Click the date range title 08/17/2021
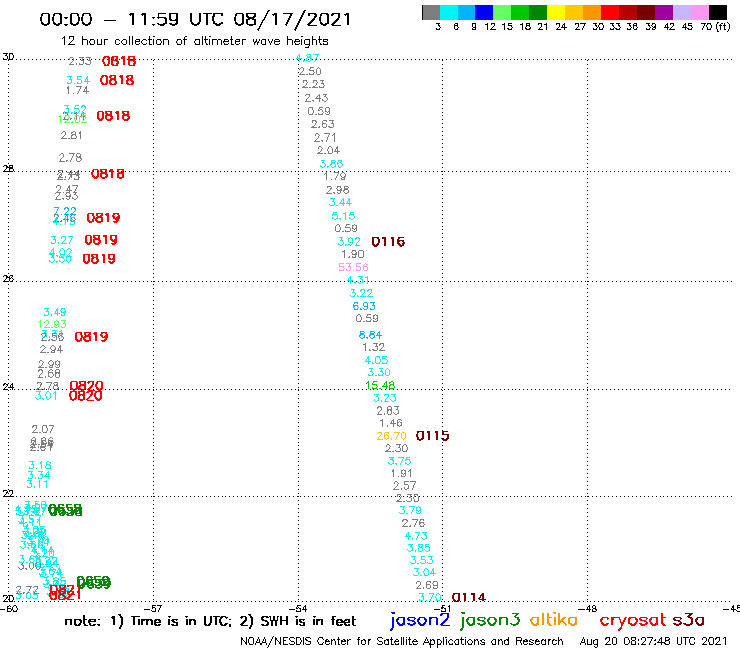 pyautogui.click(x=293, y=20)
